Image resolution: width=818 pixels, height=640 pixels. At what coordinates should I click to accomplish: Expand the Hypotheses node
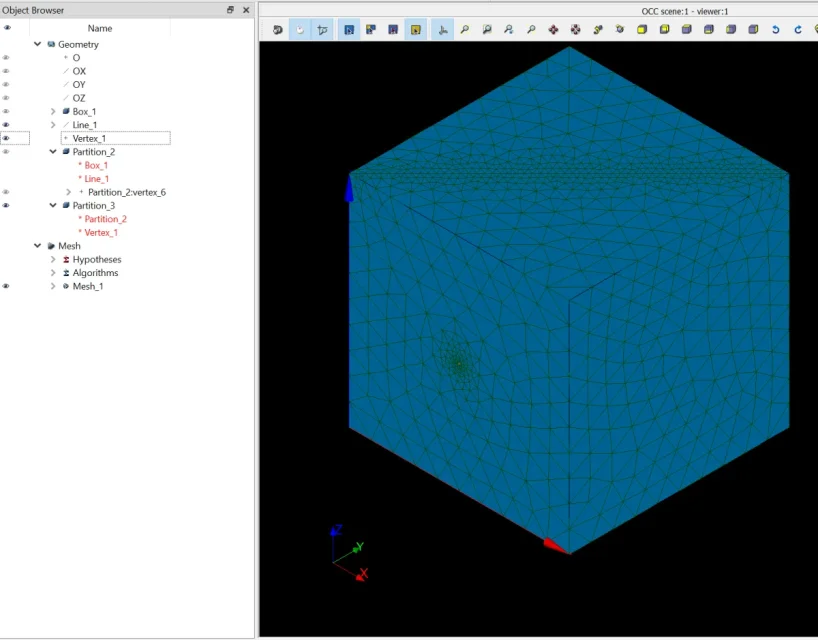click(53, 260)
